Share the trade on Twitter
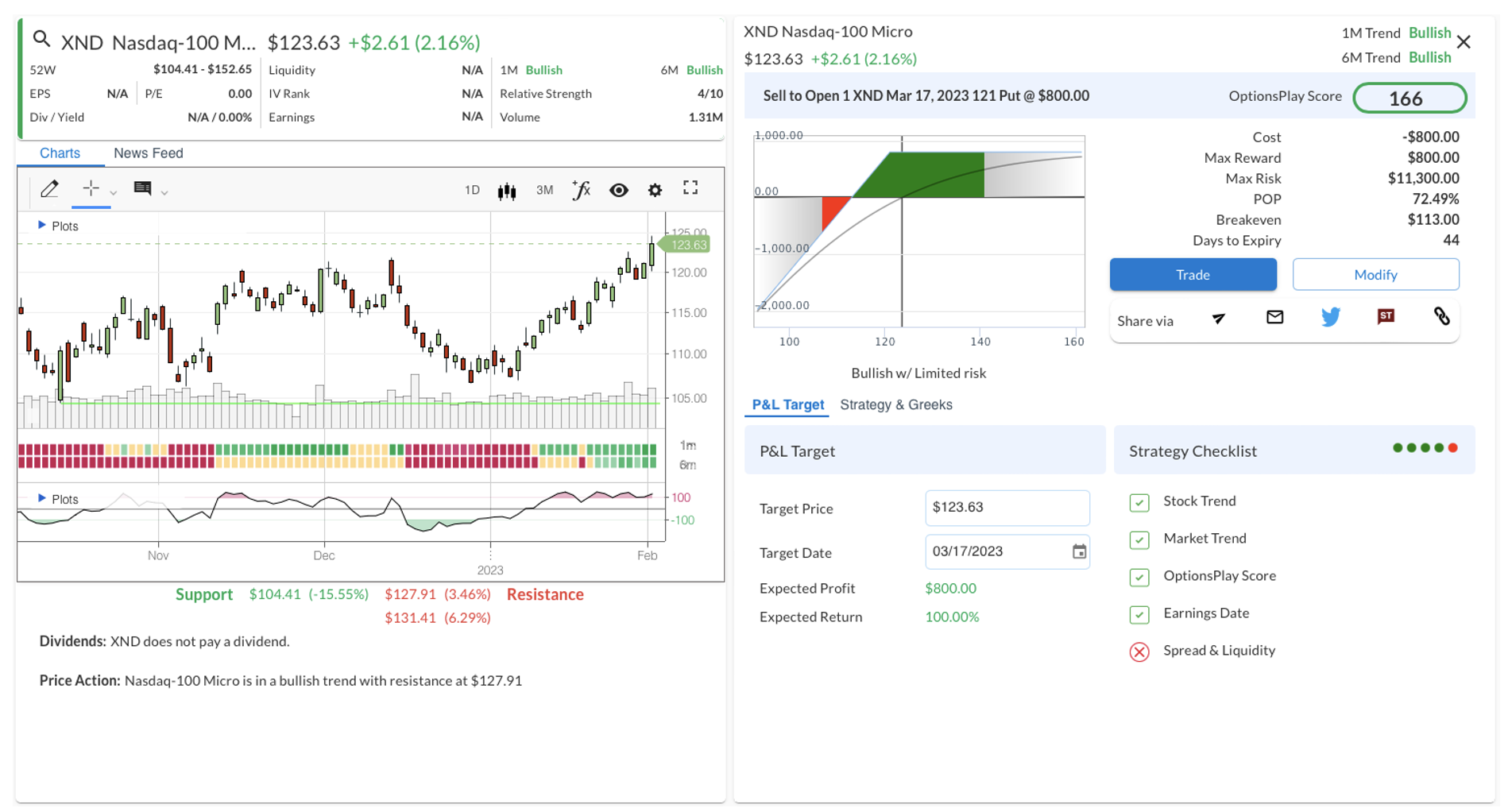This screenshot has width=1508, height=812. [x=1331, y=317]
